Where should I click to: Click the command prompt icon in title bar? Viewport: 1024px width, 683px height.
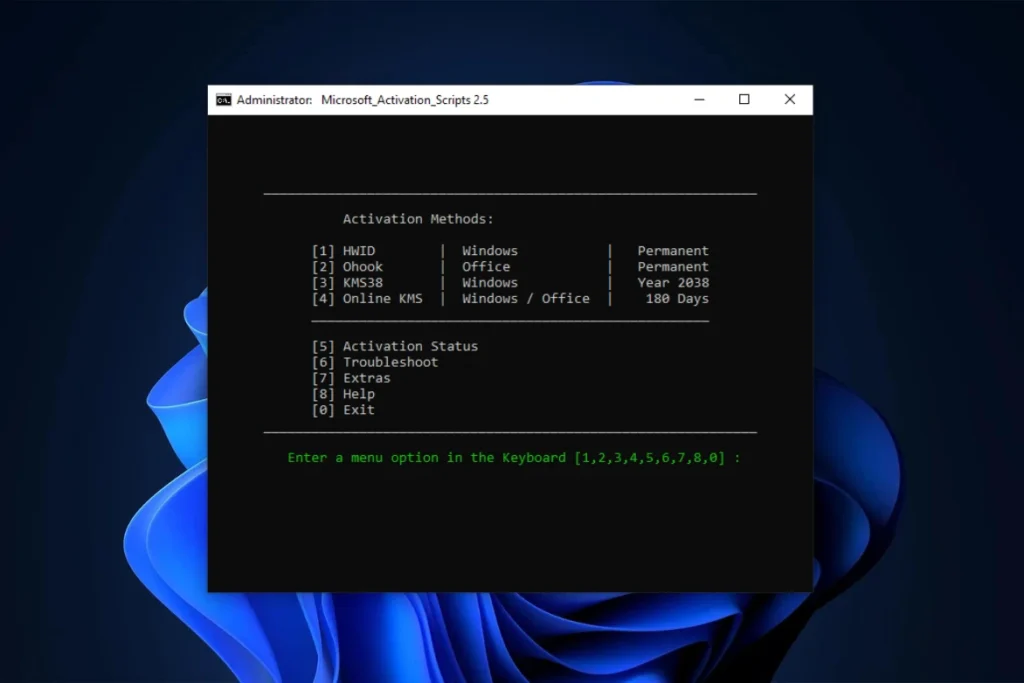[223, 100]
